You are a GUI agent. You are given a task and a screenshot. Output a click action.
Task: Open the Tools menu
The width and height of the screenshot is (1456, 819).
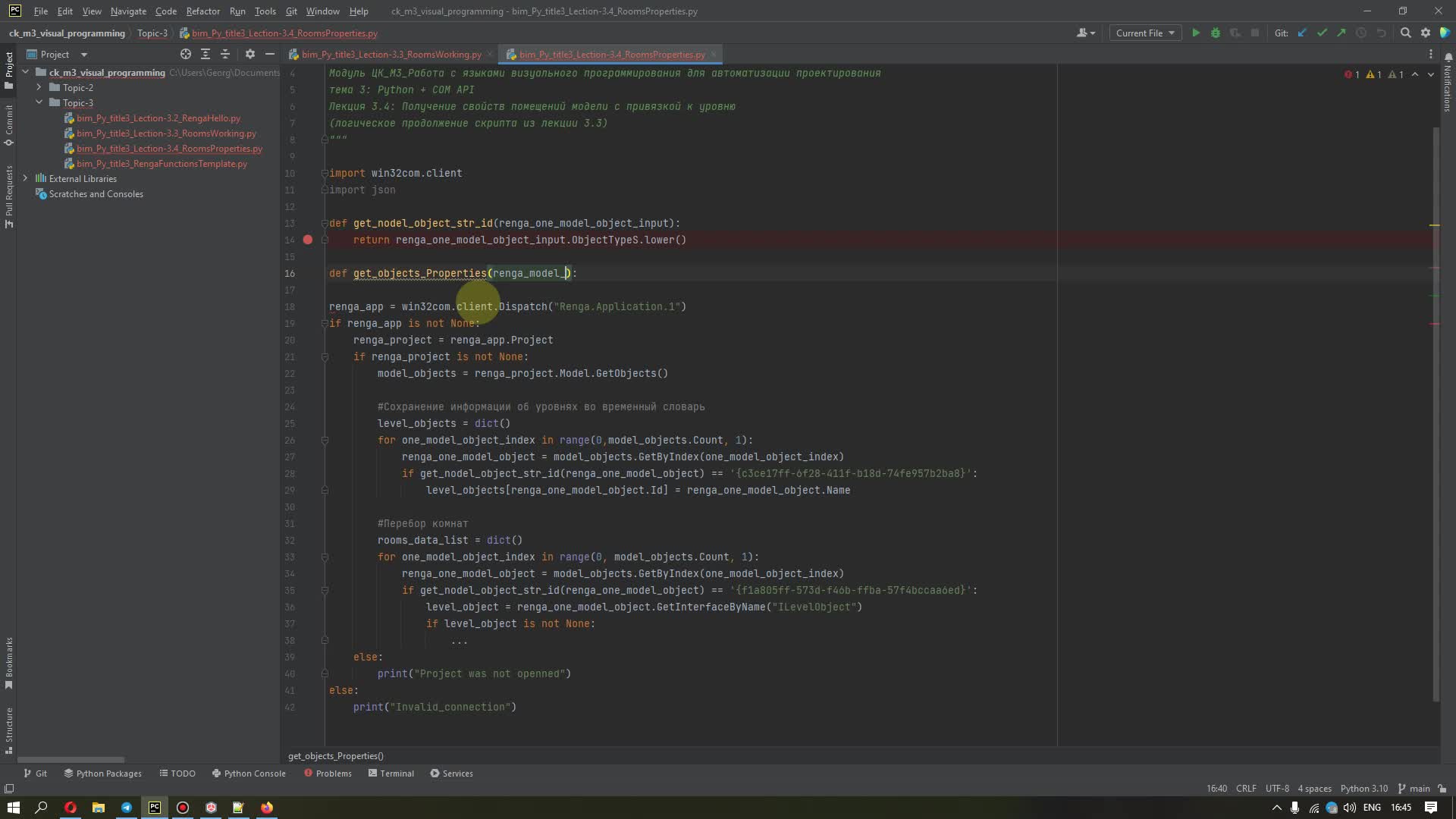[265, 11]
